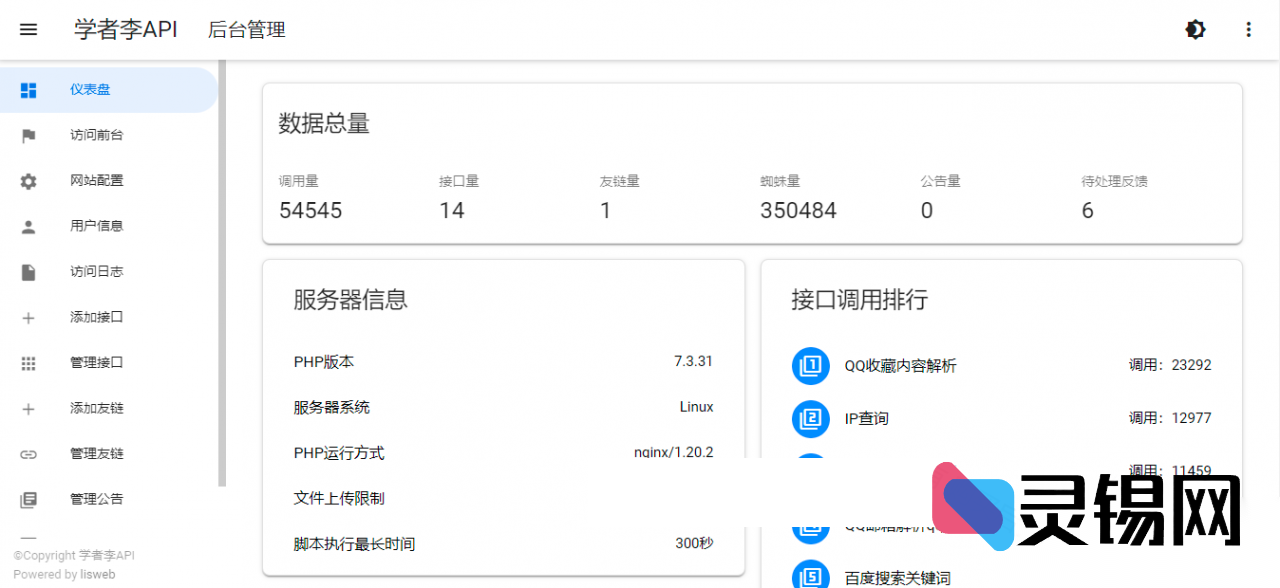Open 管理接口 using the grid icon
The height and width of the screenshot is (588, 1280).
click(x=28, y=362)
